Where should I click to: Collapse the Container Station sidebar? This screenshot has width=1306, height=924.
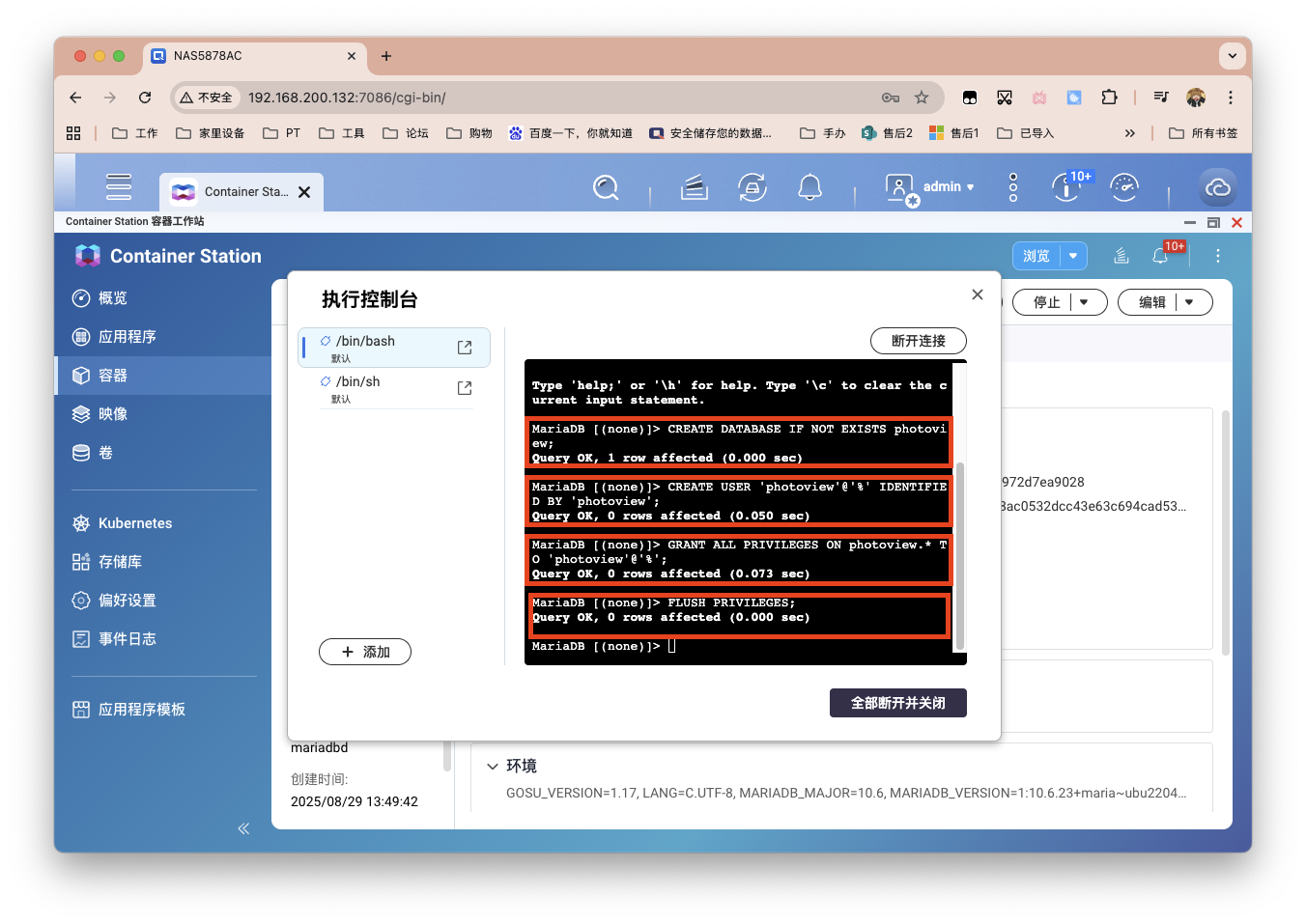(243, 828)
